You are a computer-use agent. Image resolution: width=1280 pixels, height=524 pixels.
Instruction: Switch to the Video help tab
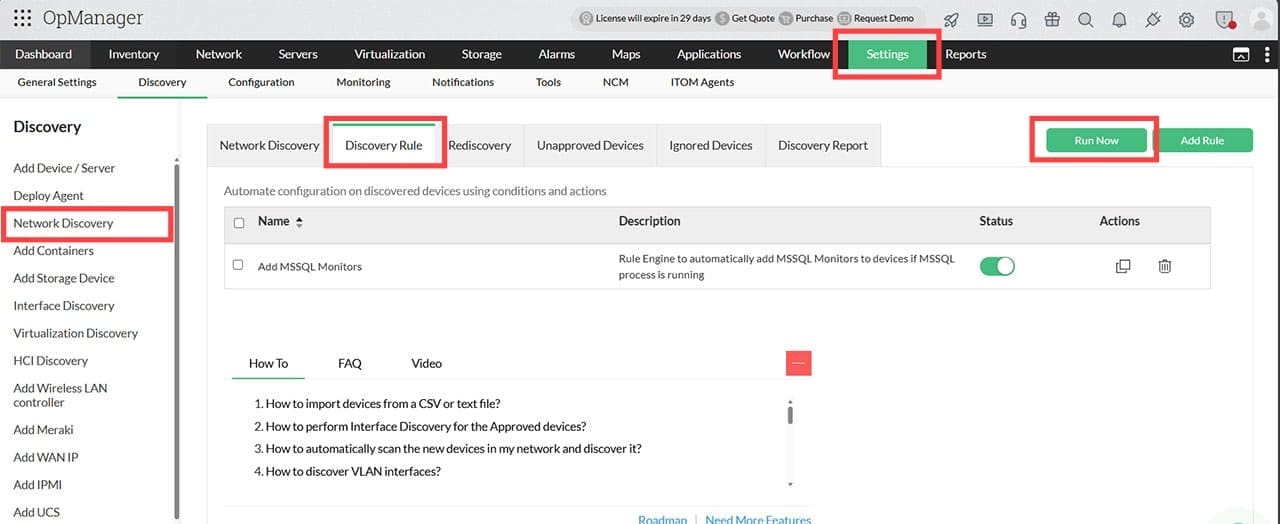click(x=427, y=363)
